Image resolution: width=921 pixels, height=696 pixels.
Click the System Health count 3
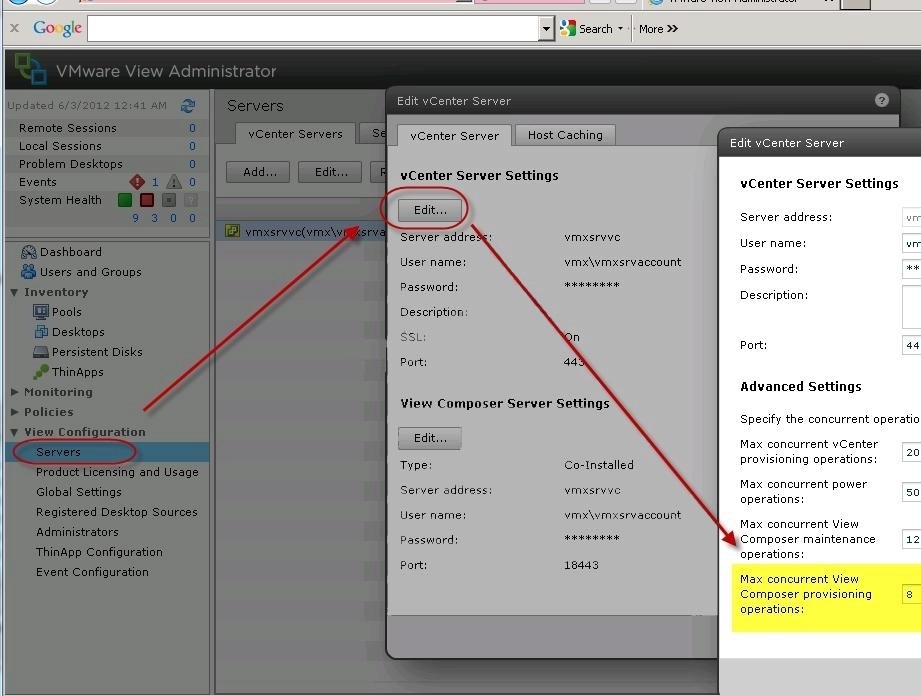pyautogui.click(x=154, y=218)
